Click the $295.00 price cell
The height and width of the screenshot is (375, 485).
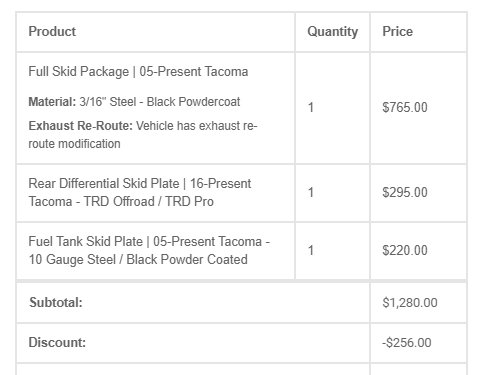tap(405, 192)
